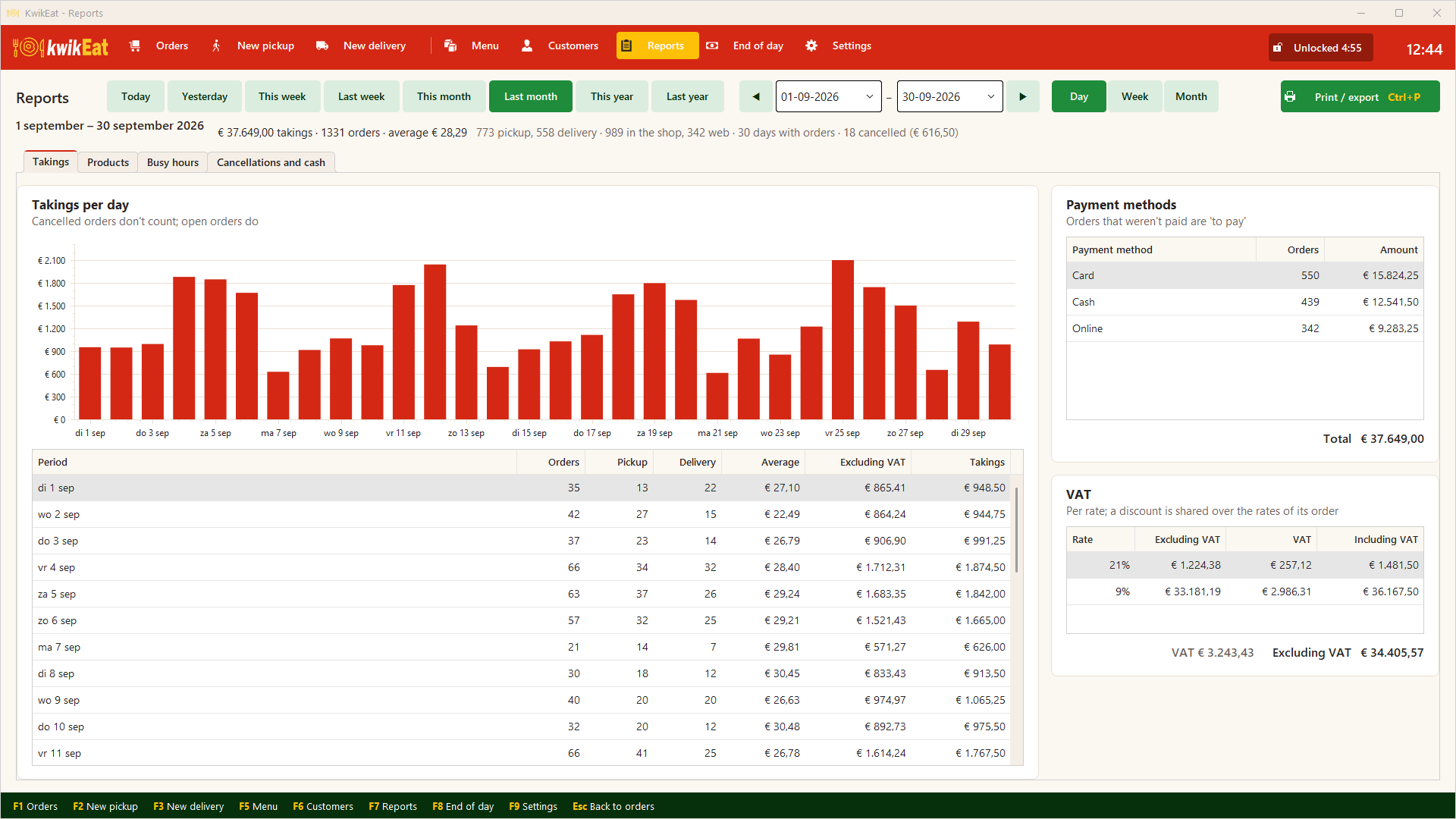The image size is (1456, 819).
Task: Click the Last year button
Action: (687, 96)
